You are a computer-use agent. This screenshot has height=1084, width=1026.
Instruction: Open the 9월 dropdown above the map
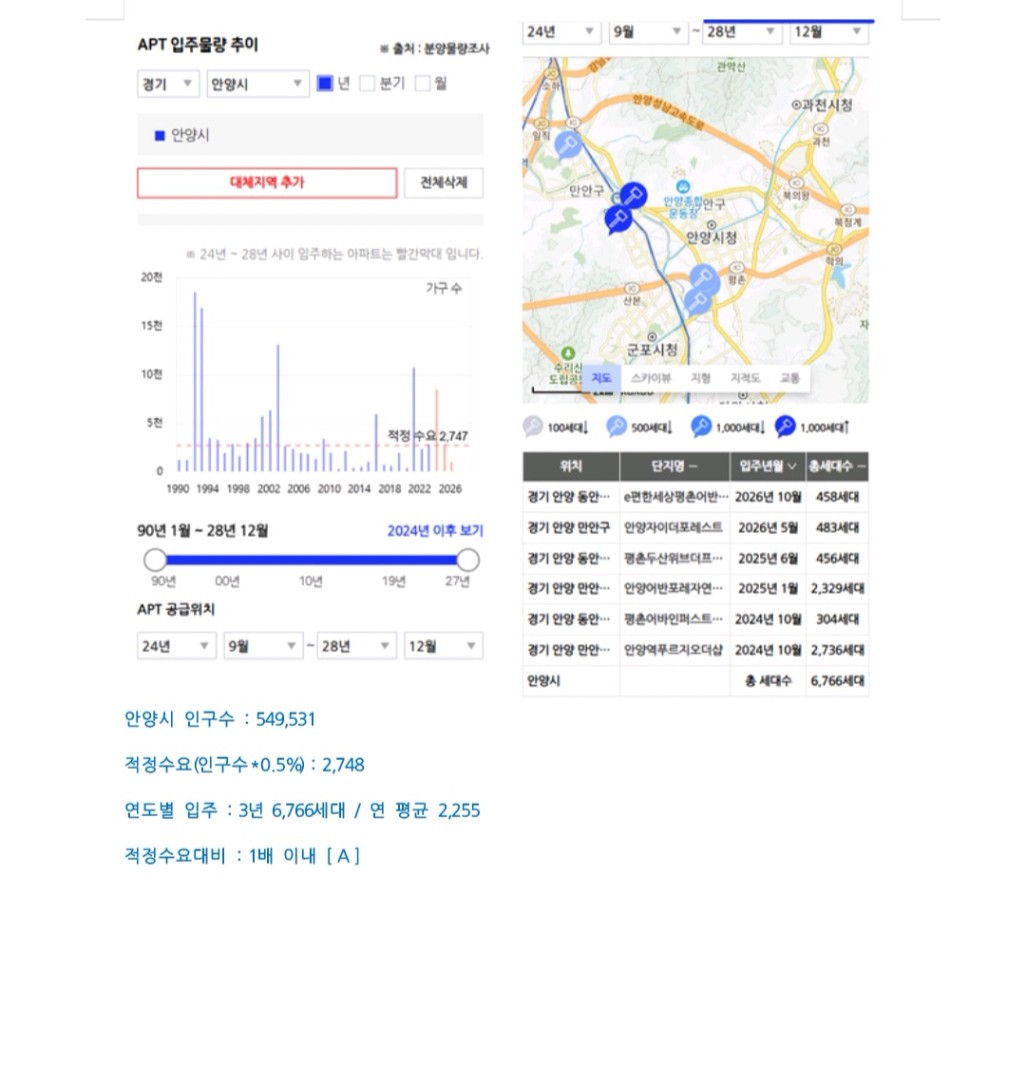[x=648, y=32]
